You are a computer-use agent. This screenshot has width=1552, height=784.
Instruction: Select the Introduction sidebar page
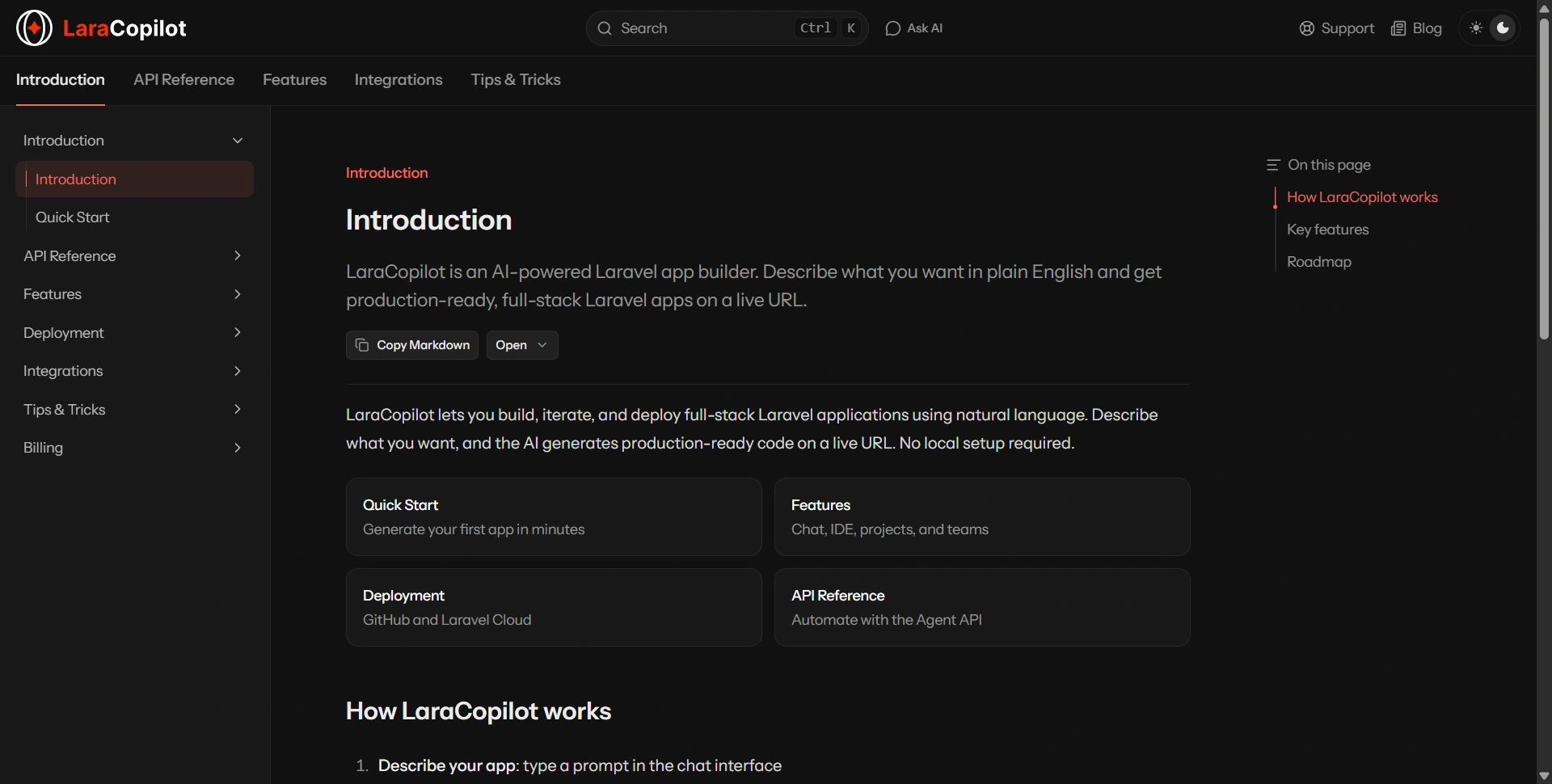(134, 179)
